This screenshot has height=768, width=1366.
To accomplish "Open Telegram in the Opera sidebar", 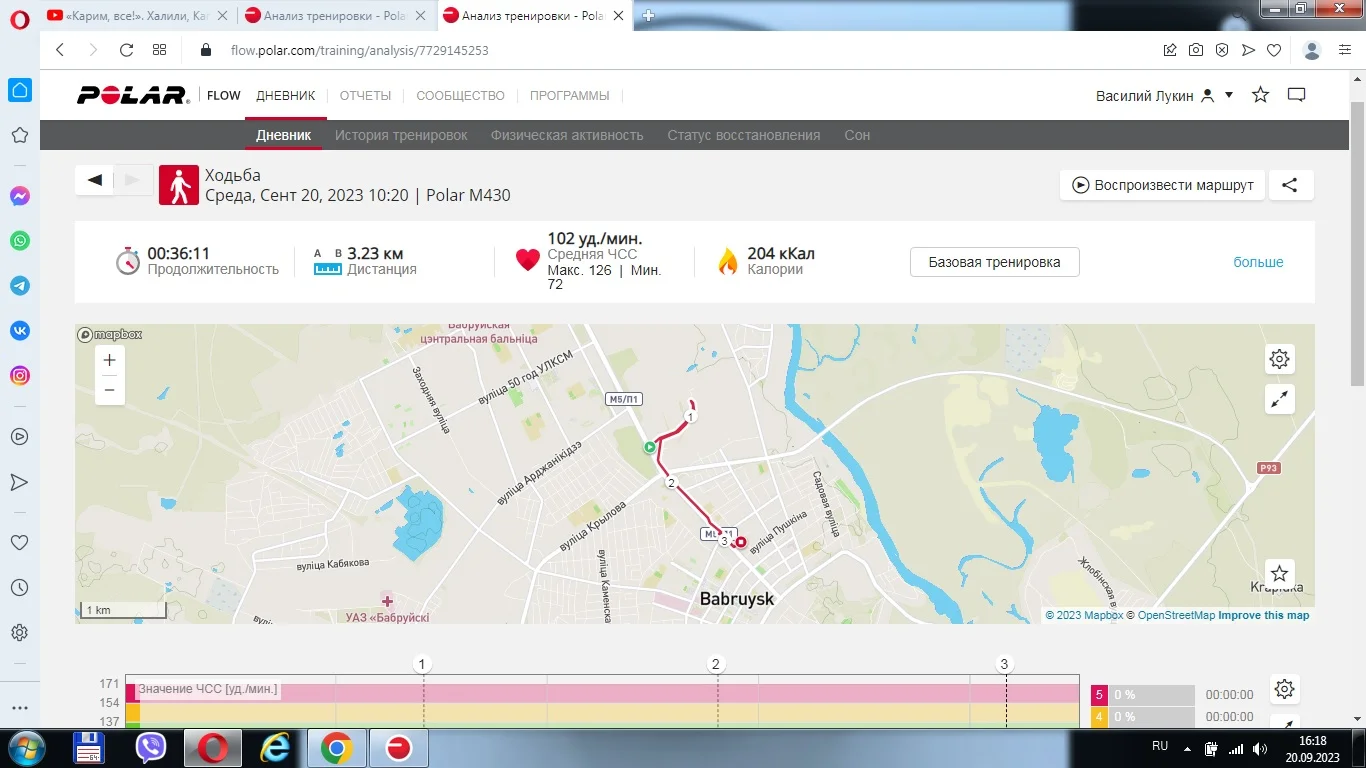I will (x=19, y=286).
